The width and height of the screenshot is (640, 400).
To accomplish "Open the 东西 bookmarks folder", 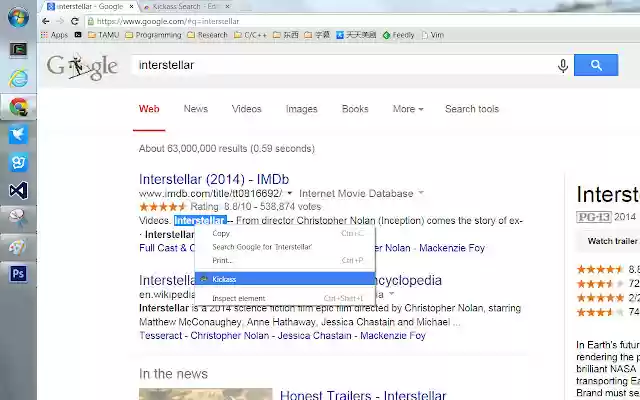I will click(286, 35).
